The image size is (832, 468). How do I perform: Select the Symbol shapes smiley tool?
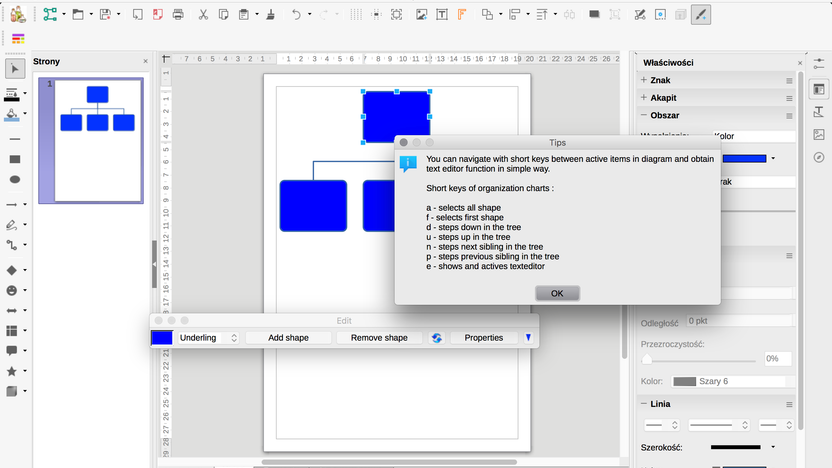[x=12, y=290]
